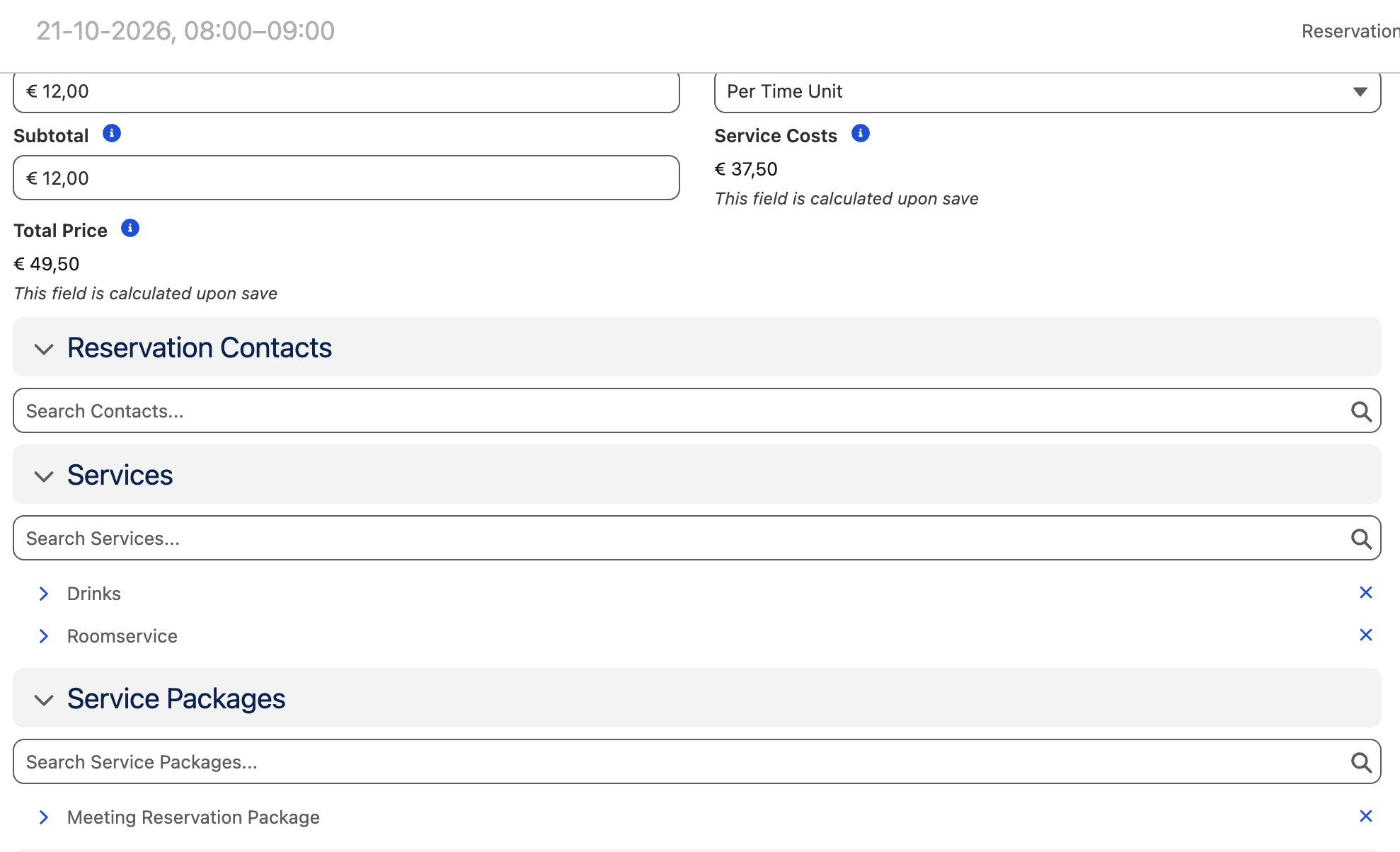Click the top € 12,00 price field
Screen dimensions: 1400x852
[x=346, y=91]
